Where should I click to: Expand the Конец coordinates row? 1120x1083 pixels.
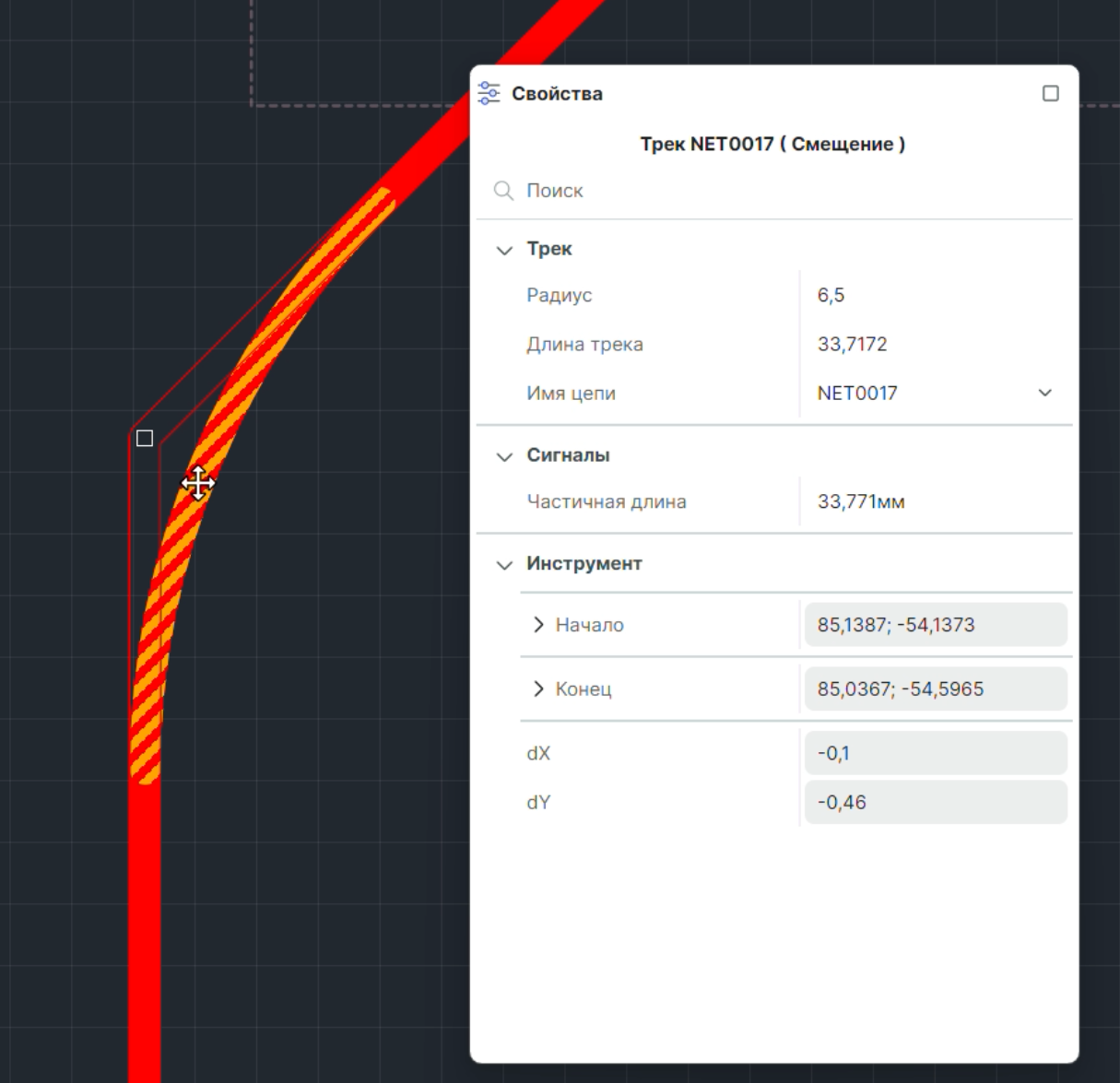[538, 689]
